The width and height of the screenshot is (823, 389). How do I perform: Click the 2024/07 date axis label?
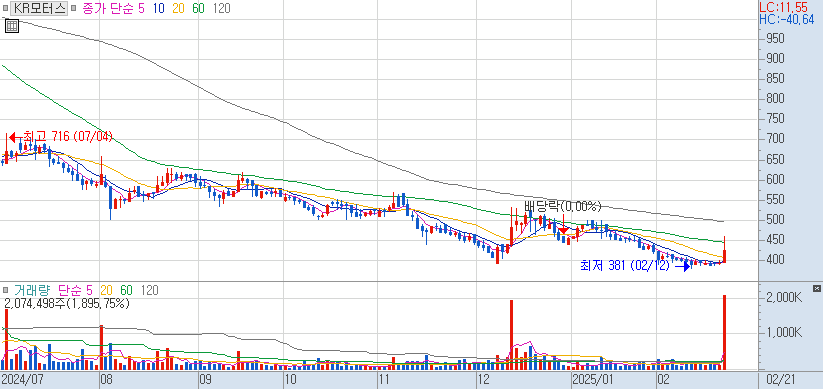[x=22, y=379]
